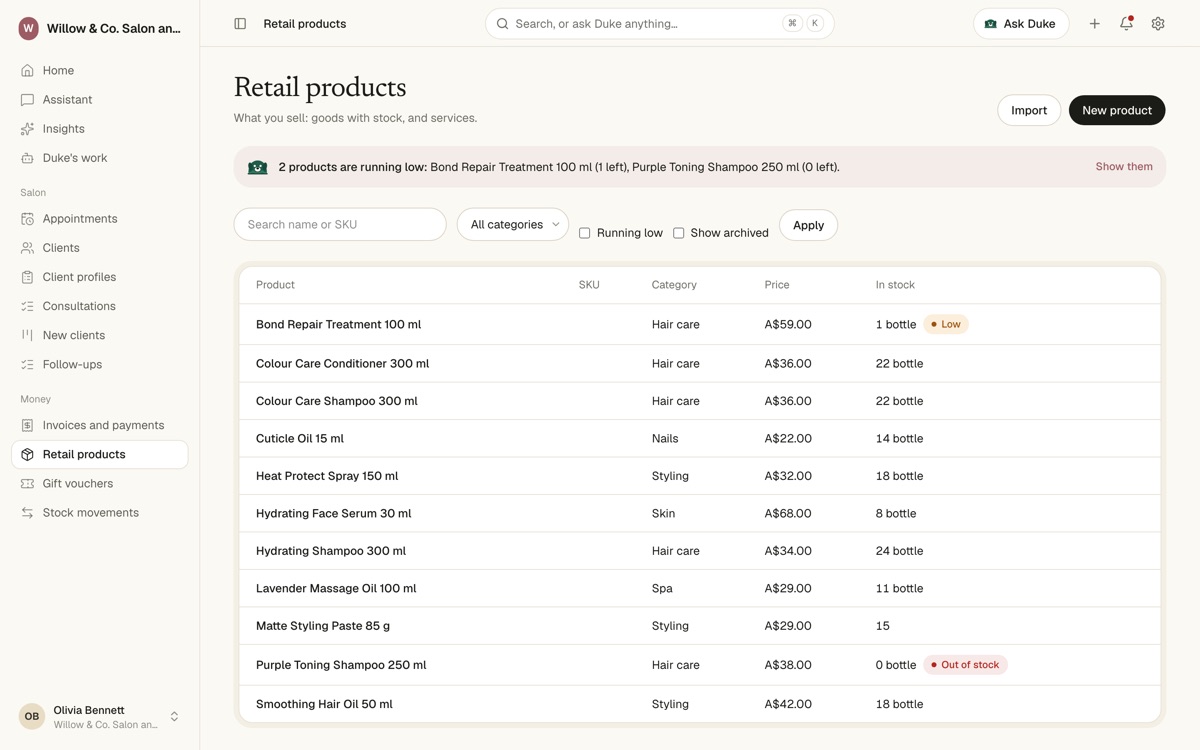Viewport: 1200px width, 750px height.
Task: Click the Duke mascot icon in alert banner
Action: coord(258,167)
